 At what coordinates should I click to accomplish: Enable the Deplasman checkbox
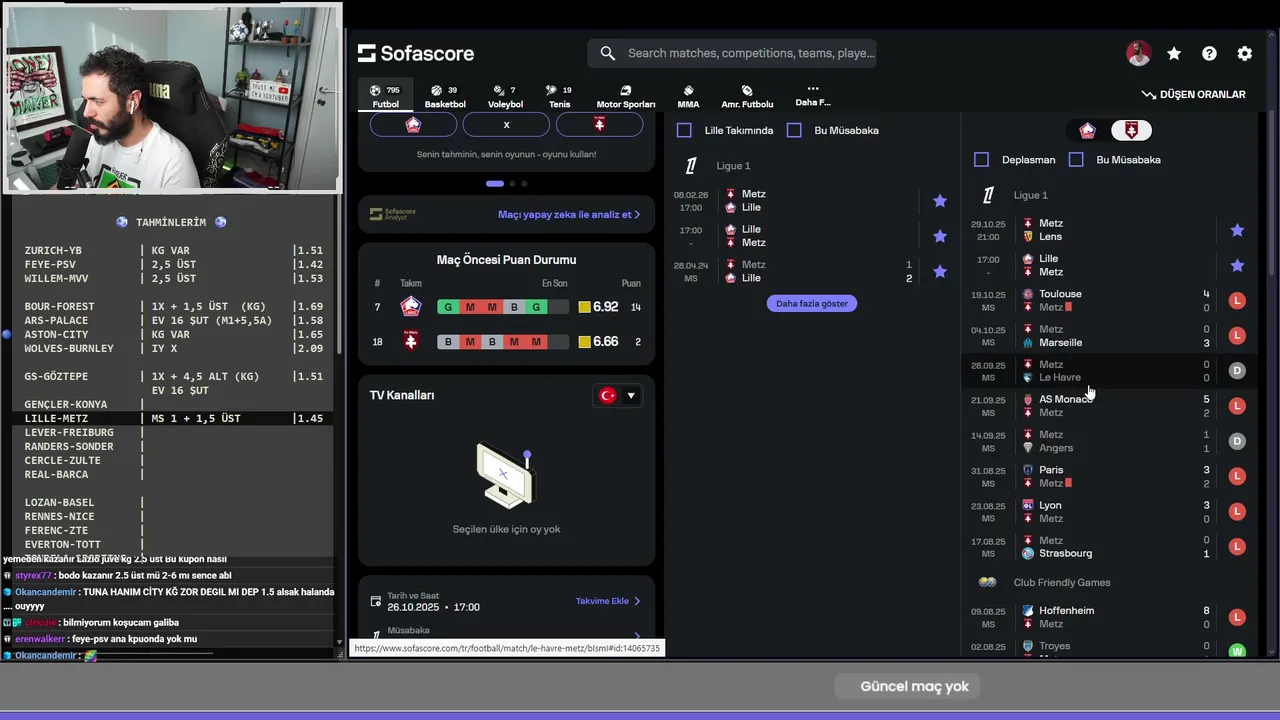tap(981, 159)
